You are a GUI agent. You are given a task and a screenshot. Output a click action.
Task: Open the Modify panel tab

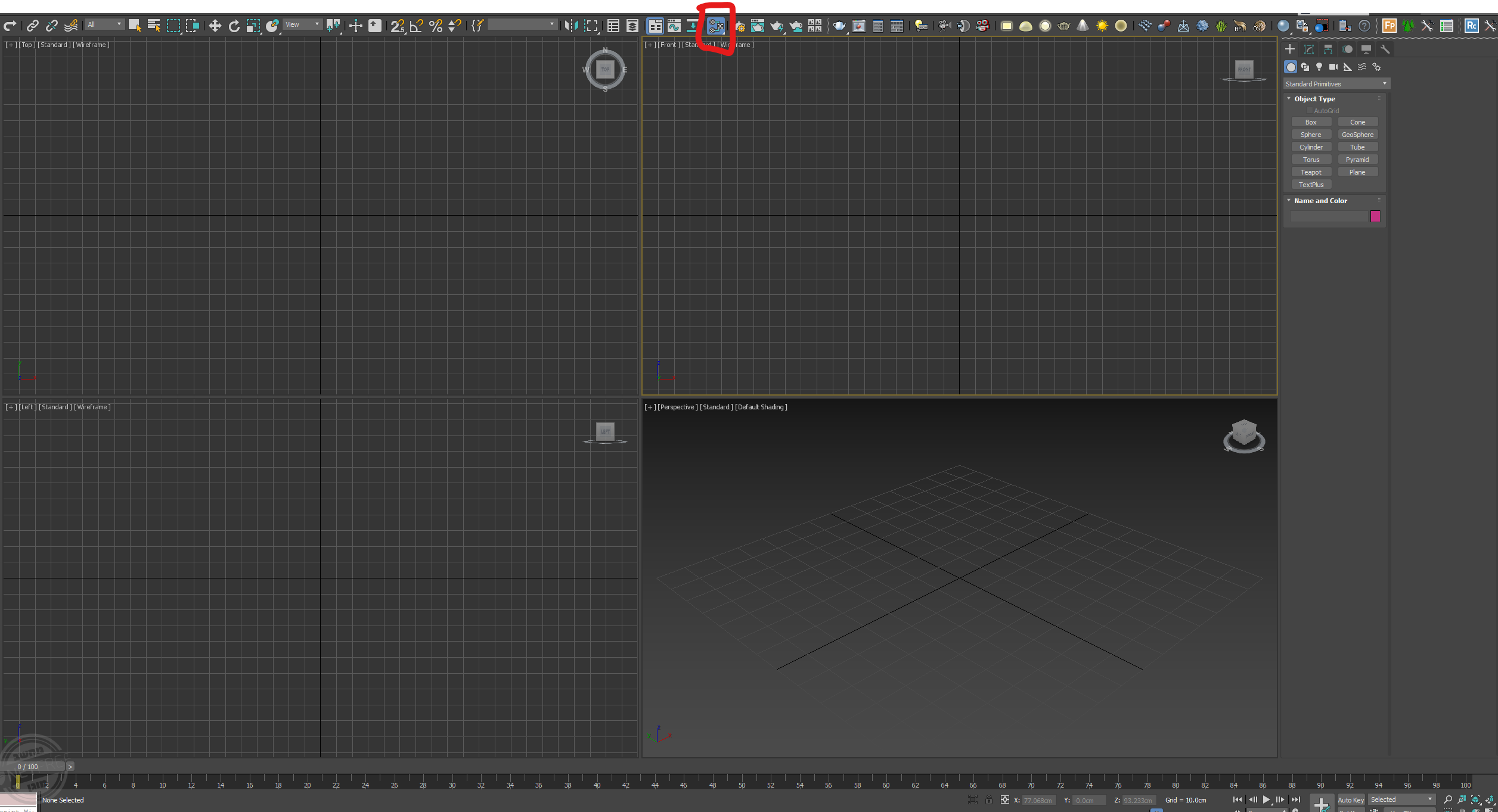point(1309,49)
